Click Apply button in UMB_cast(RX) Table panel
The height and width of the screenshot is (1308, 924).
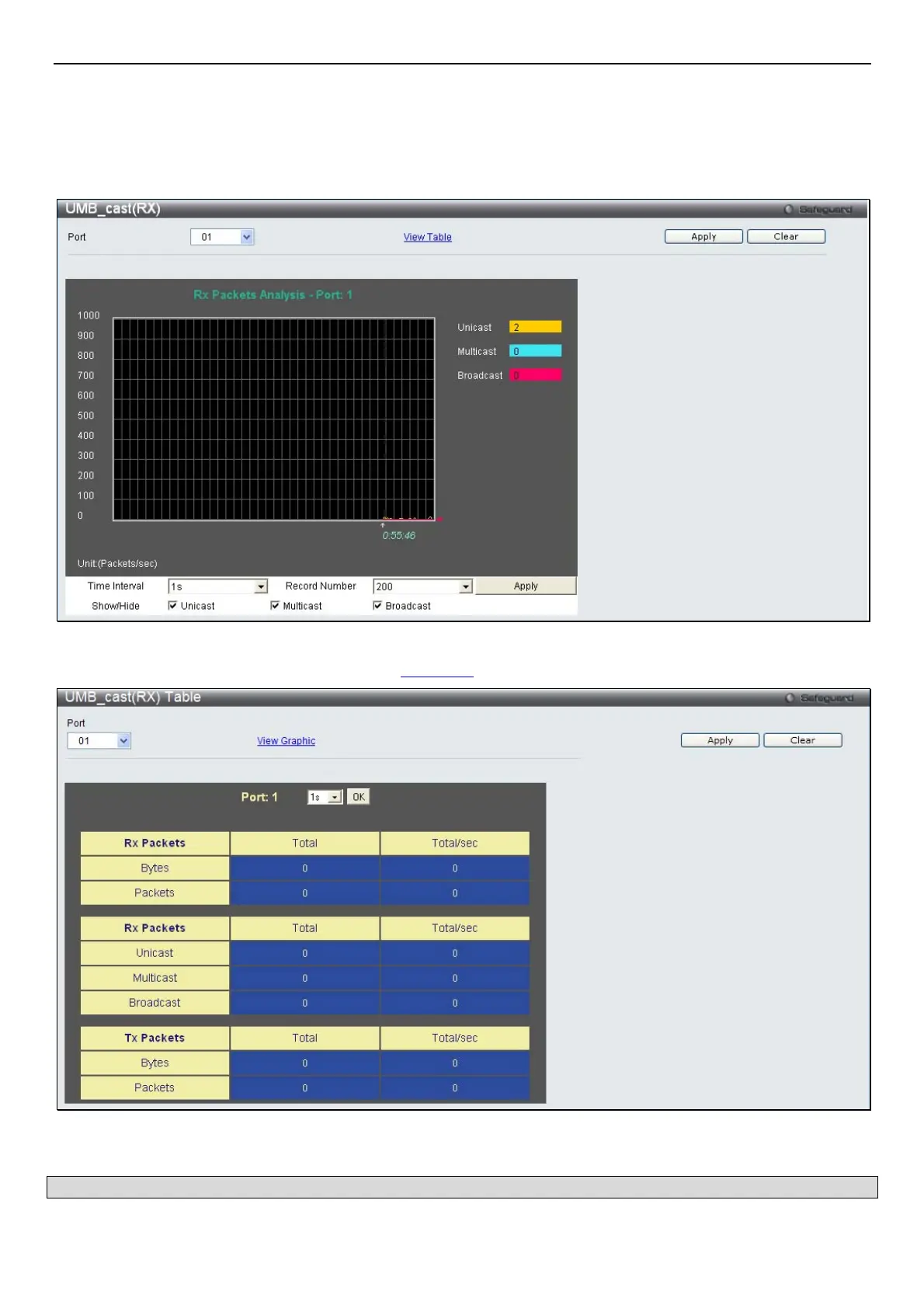(720, 740)
